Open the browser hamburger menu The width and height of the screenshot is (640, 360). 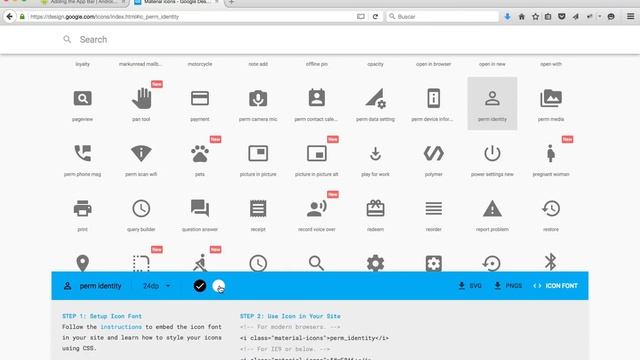[631, 17]
